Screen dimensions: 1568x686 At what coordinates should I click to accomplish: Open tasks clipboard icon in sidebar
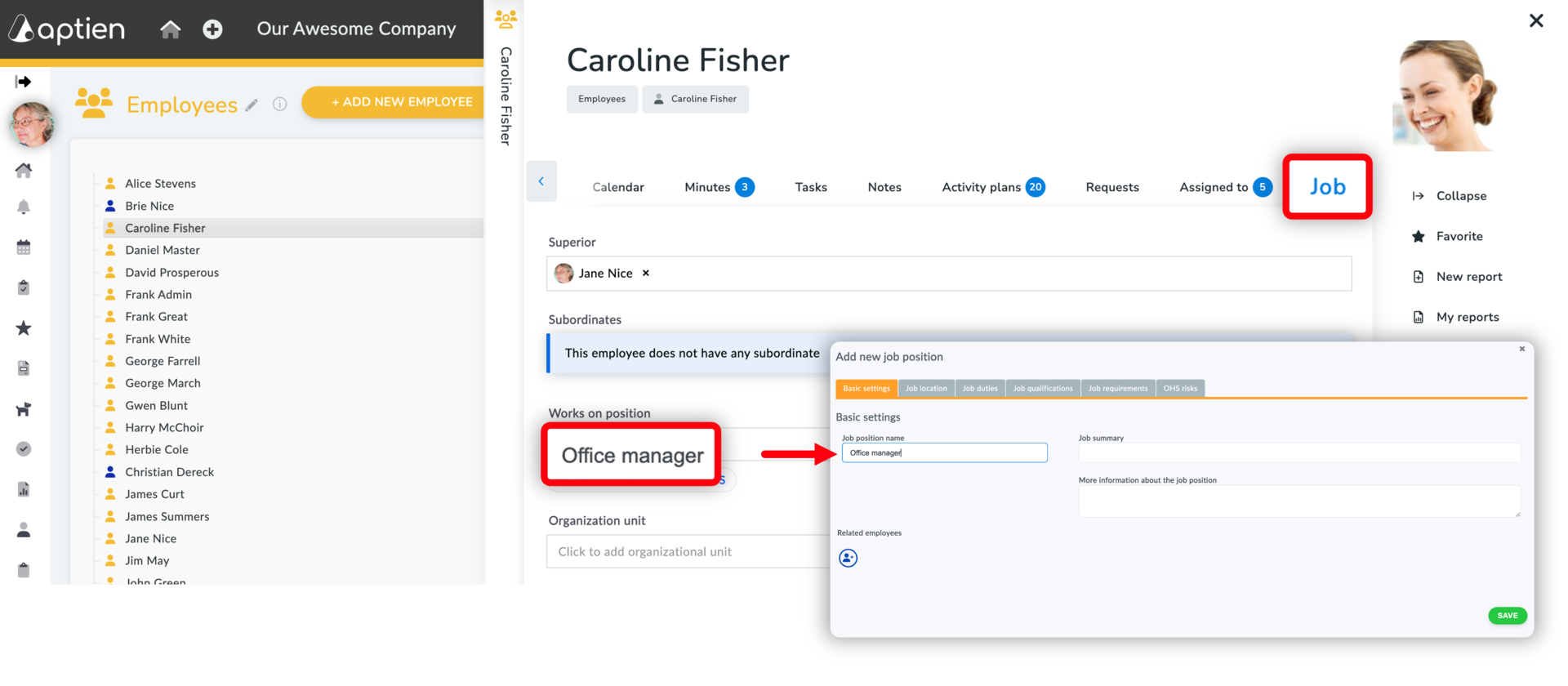point(24,287)
